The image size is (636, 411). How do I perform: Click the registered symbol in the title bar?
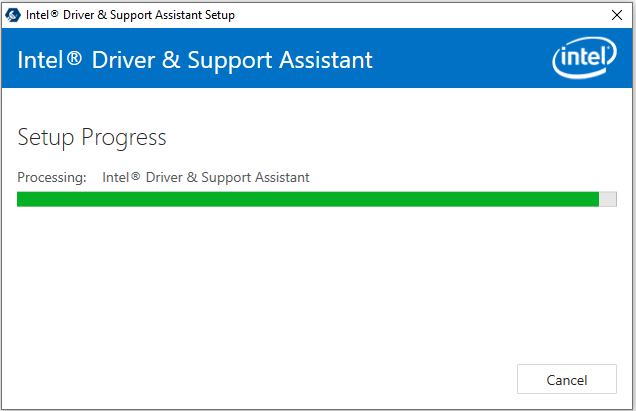click(x=54, y=14)
